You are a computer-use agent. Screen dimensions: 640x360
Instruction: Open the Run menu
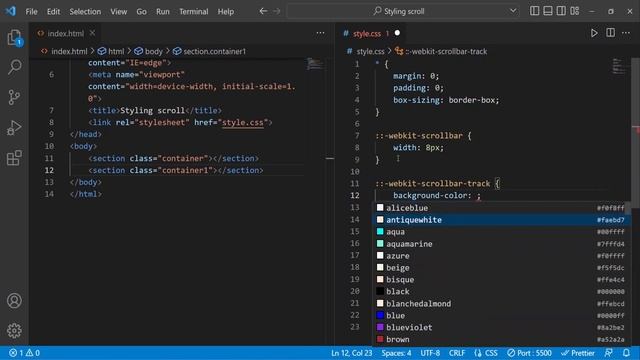pos(162,11)
